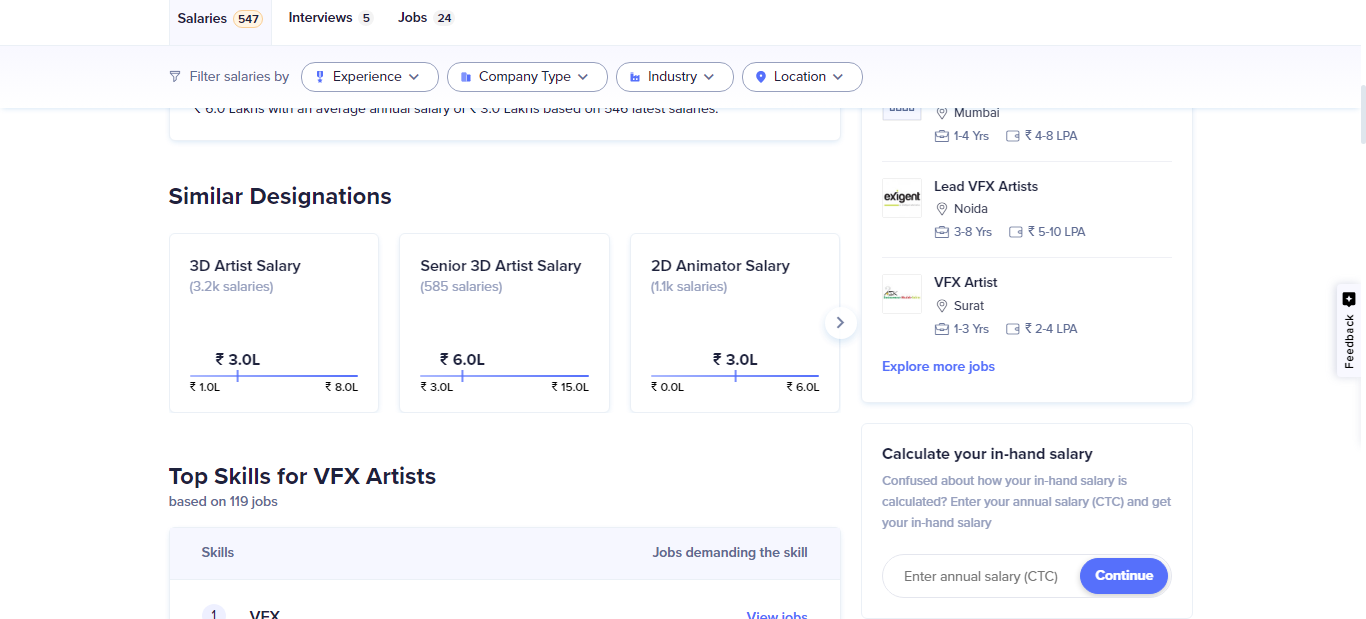Click salary wallet icon beside 5-10 LPA
Image resolution: width=1366 pixels, height=619 pixels.
(1015, 232)
